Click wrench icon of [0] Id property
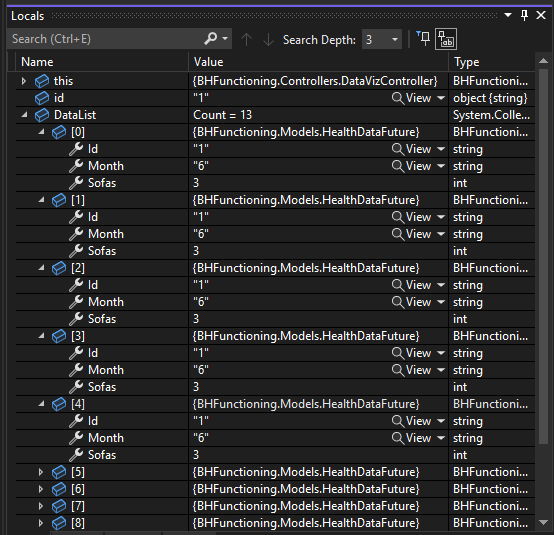The width and height of the screenshot is (554, 535). [x=76, y=149]
